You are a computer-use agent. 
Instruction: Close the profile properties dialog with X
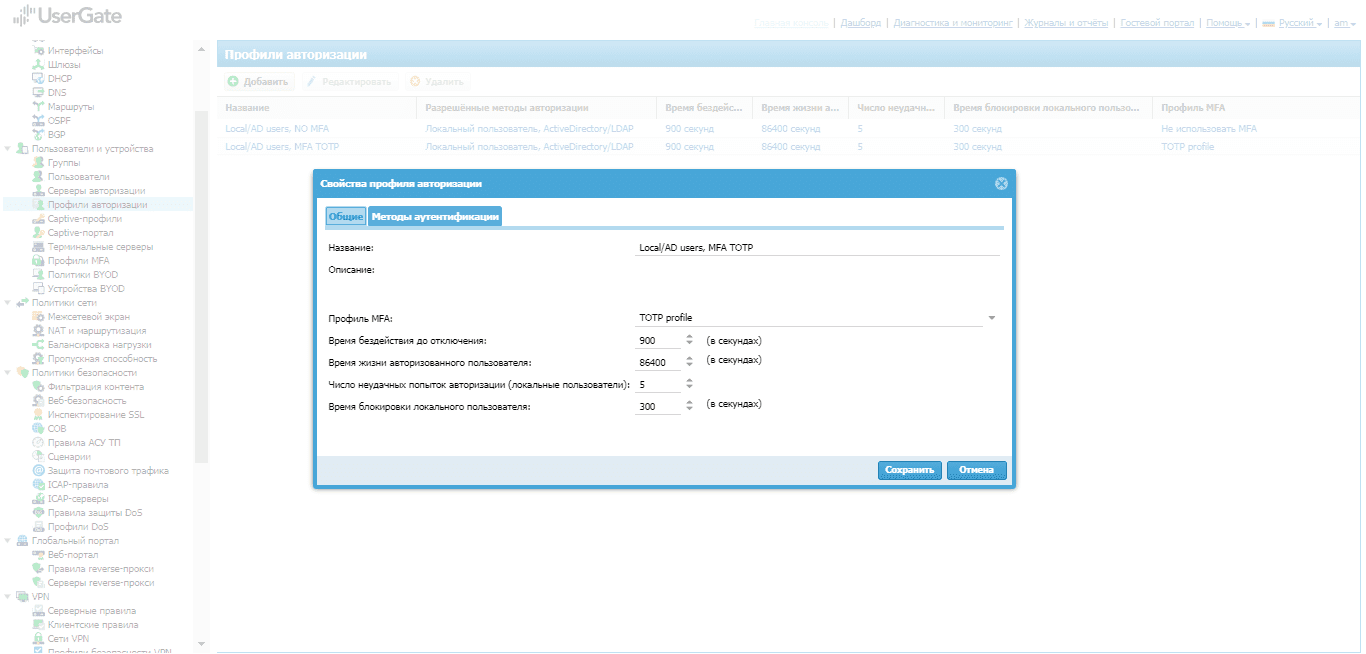tap(1000, 184)
